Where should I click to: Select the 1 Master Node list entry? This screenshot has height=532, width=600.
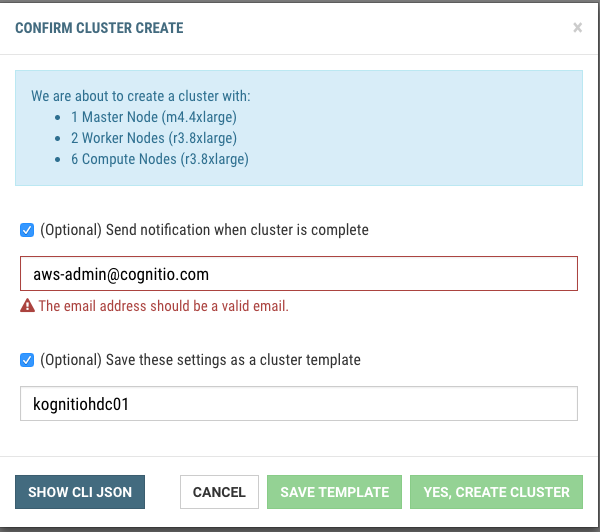click(x=153, y=117)
